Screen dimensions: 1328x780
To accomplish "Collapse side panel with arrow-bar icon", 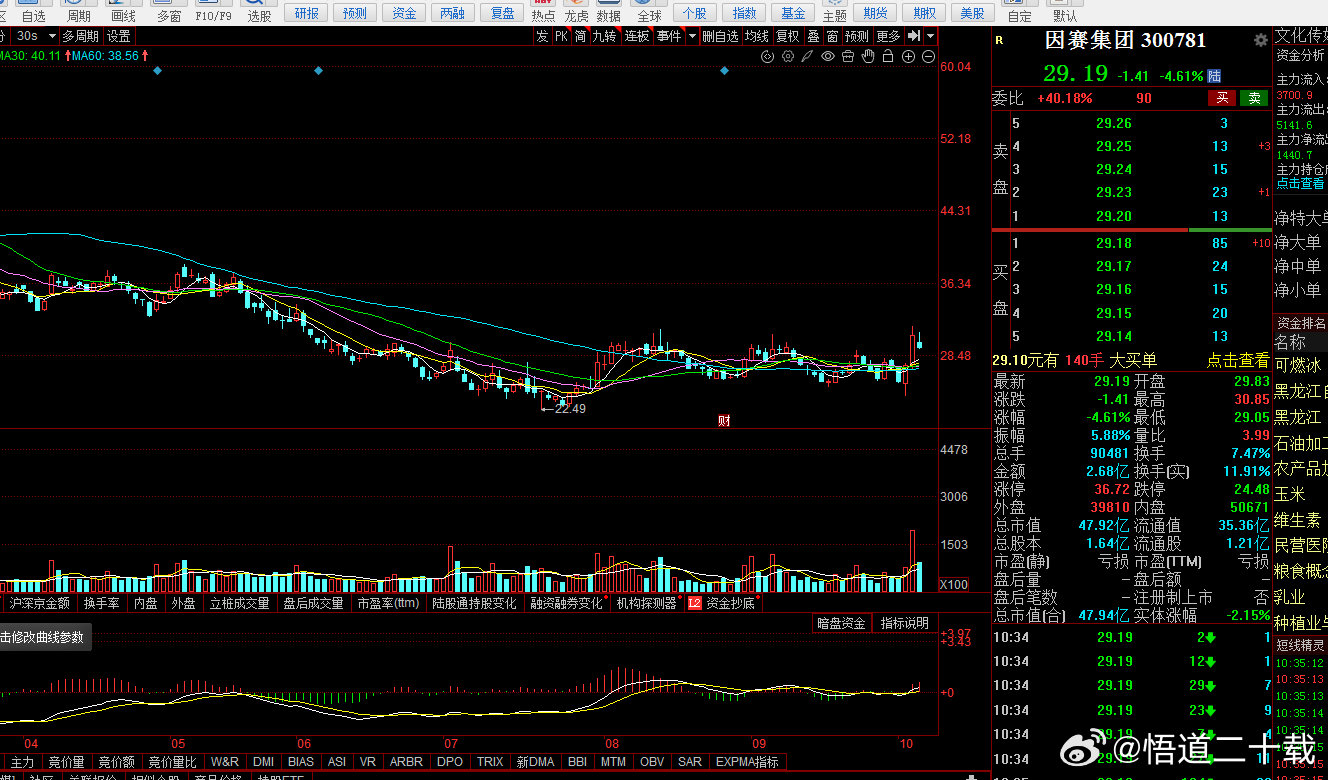I will point(913,36).
